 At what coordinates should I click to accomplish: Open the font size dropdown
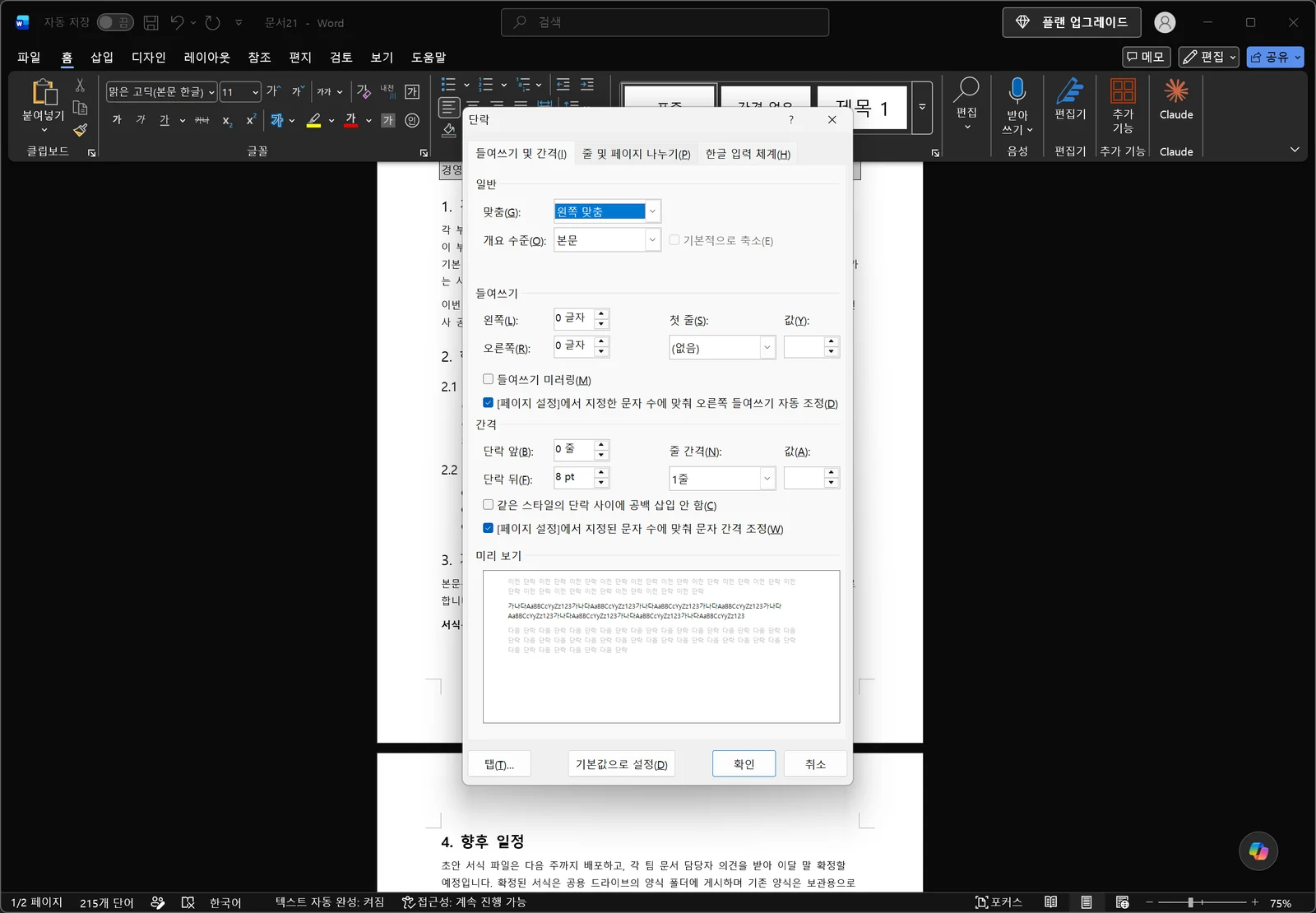point(256,92)
